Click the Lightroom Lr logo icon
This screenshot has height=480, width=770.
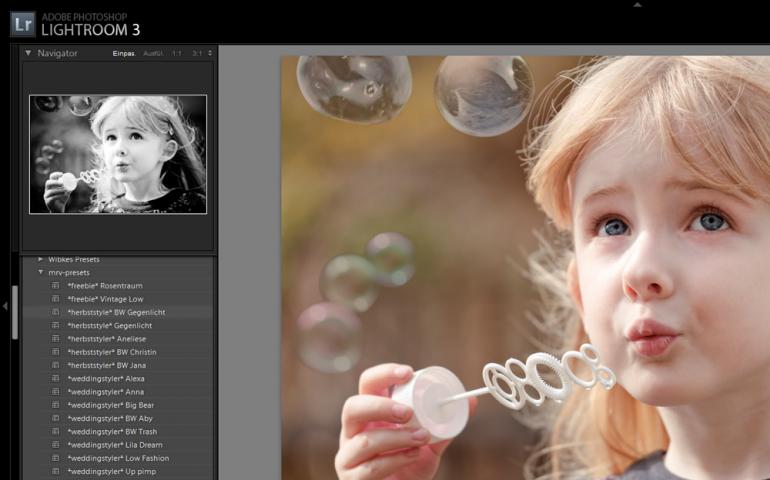coord(23,24)
